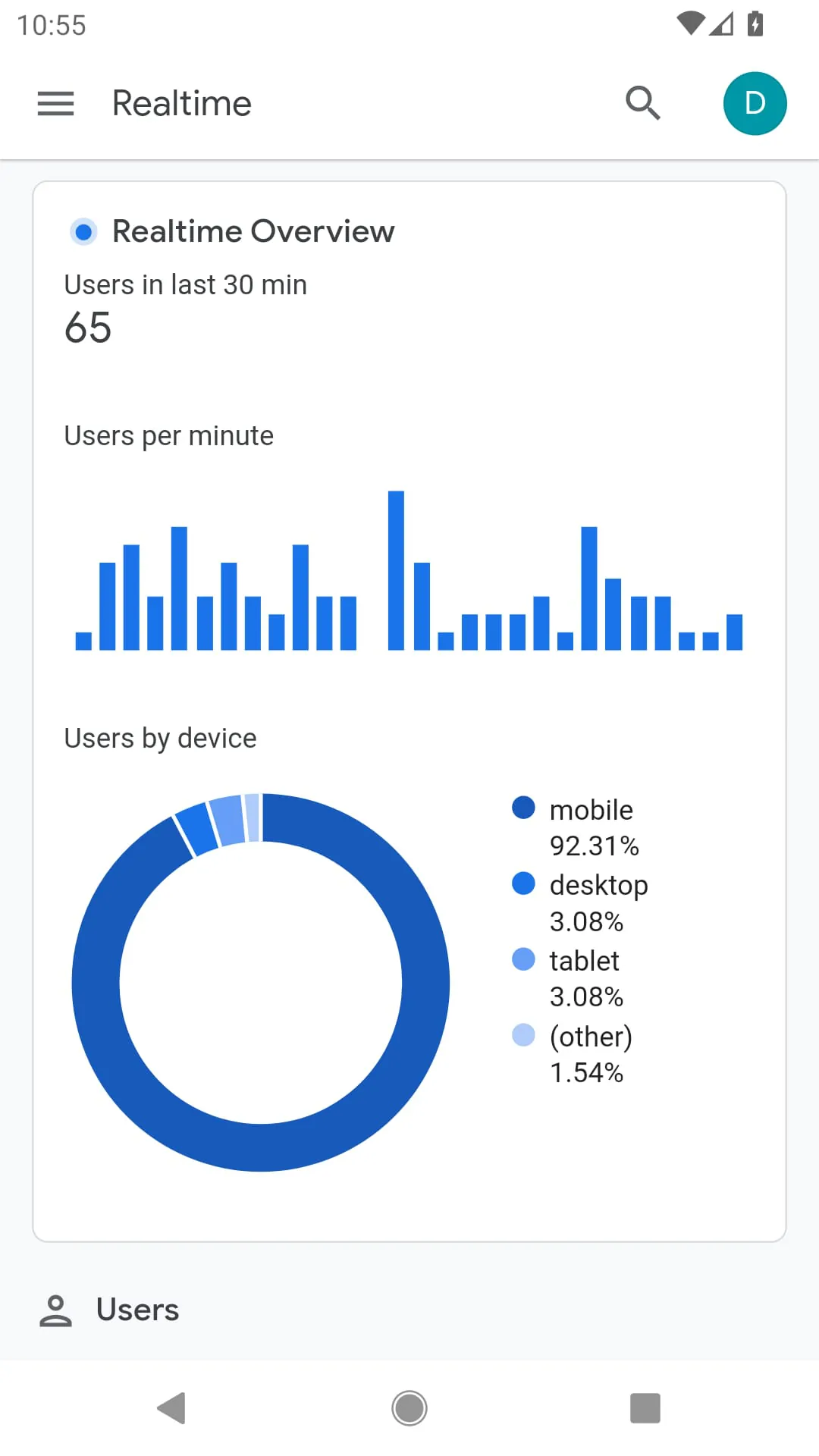Tap the search icon in the toolbar
The image size is (819, 1456).
pos(642,103)
